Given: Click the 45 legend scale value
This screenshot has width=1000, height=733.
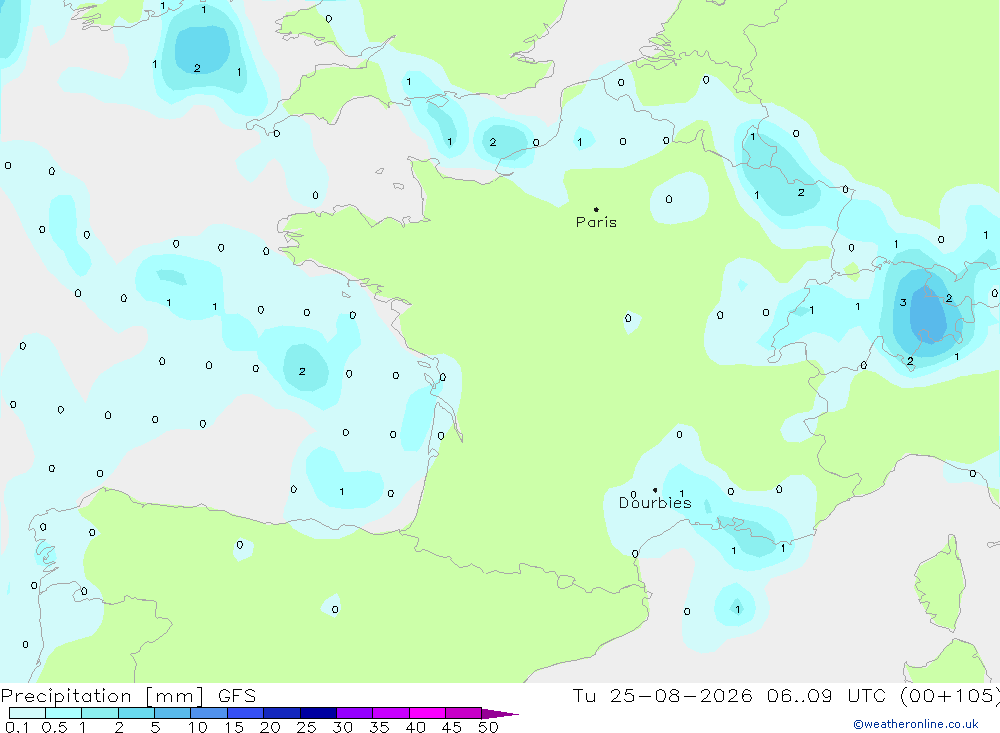Looking at the screenshot, I should 452,727.
